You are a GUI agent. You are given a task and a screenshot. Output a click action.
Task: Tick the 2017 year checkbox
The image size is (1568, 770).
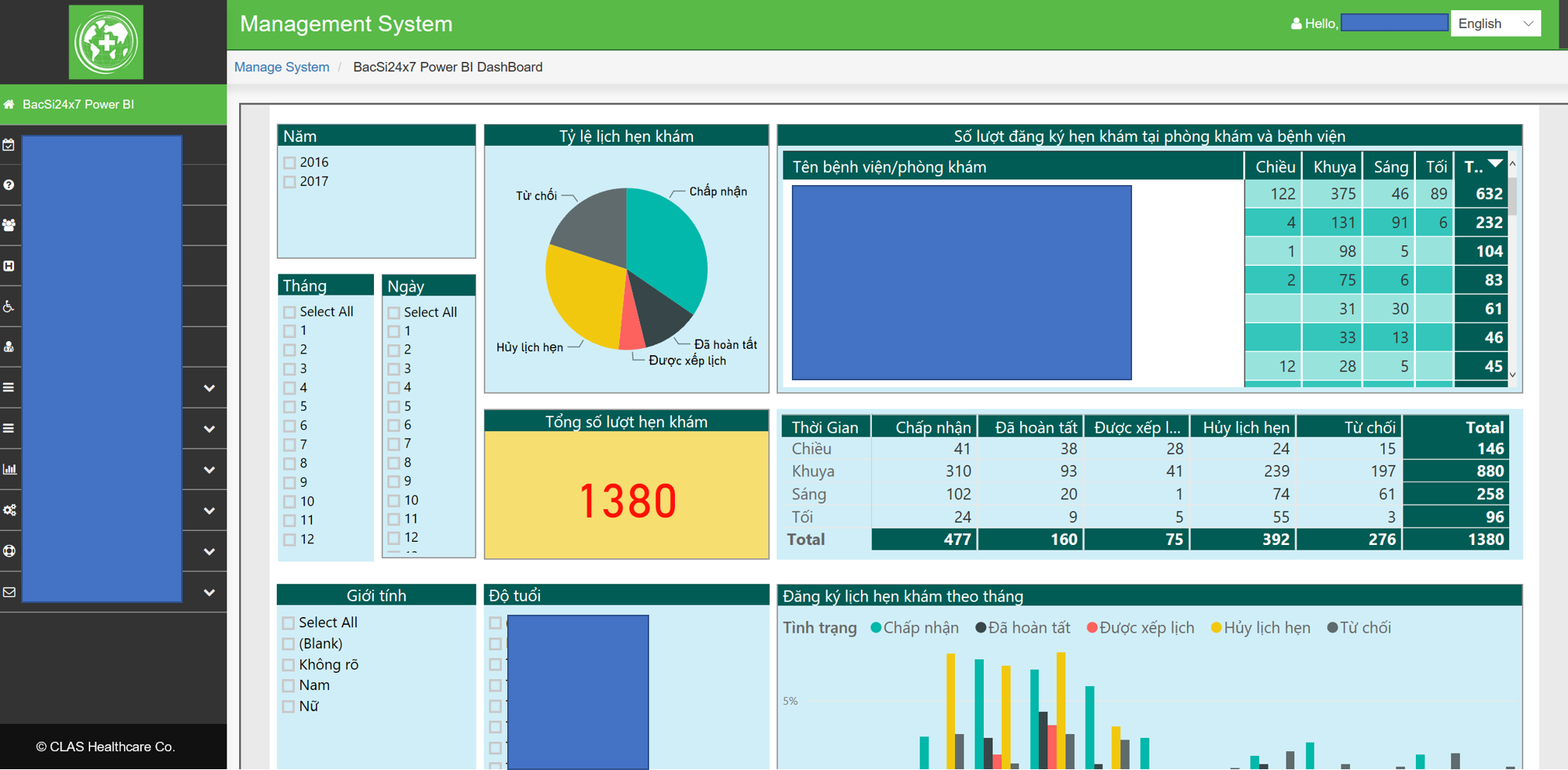pos(289,181)
